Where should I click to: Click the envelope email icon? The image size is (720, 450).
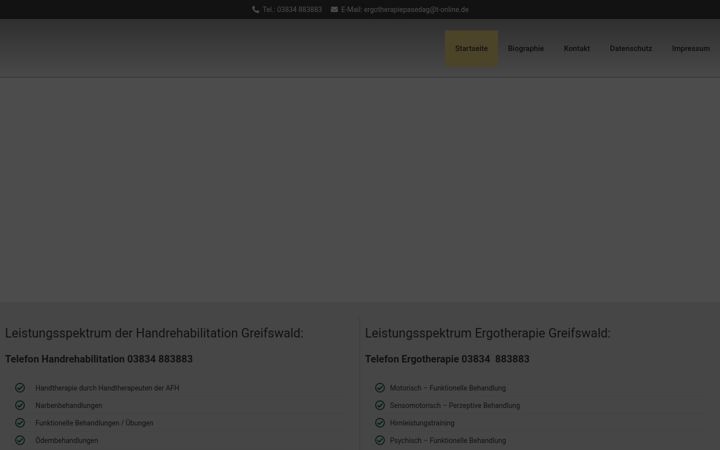coord(334,10)
